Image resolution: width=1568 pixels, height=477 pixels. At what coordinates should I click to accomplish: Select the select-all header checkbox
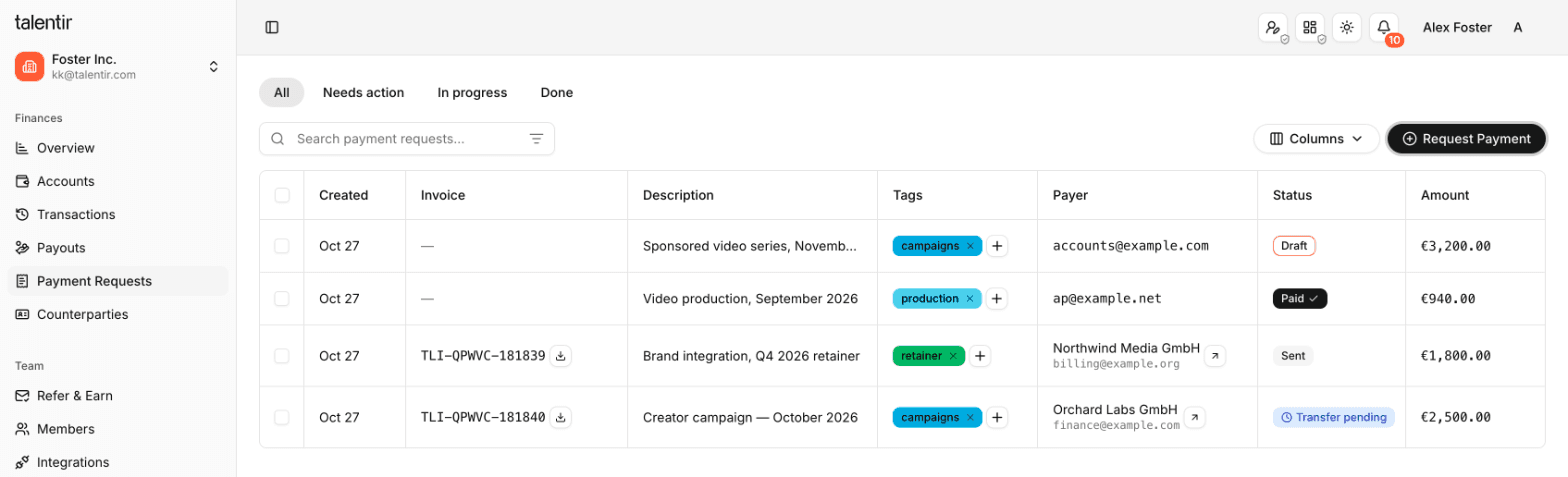click(282, 195)
